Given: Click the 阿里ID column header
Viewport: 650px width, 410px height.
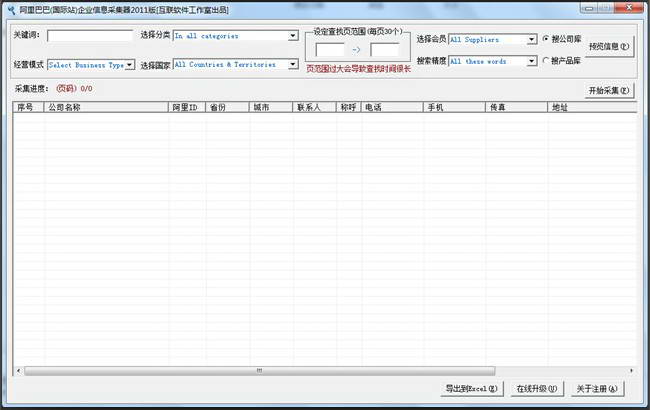Looking at the screenshot, I should click(x=187, y=107).
